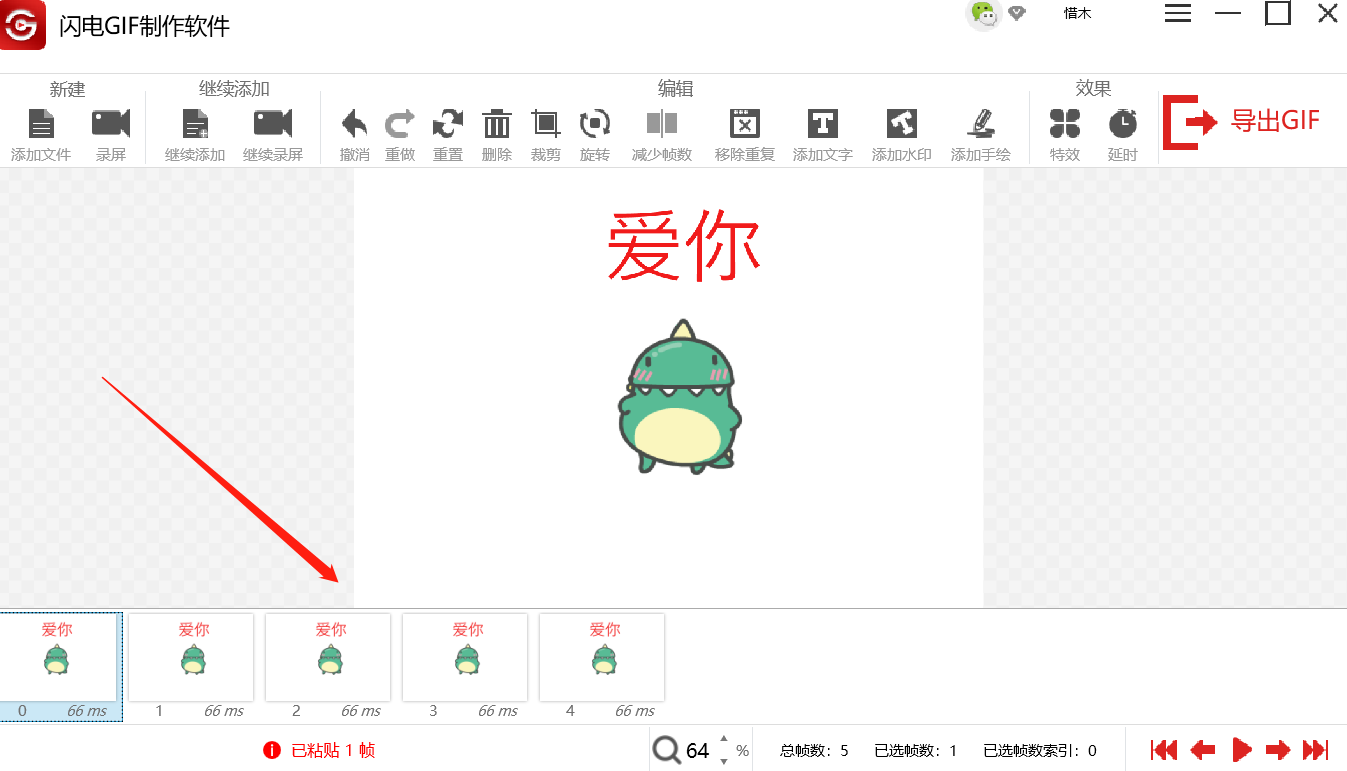The height and width of the screenshot is (771, 1347).
Task: Click the WeChat icon in the title bar
Action: (985, 14)
